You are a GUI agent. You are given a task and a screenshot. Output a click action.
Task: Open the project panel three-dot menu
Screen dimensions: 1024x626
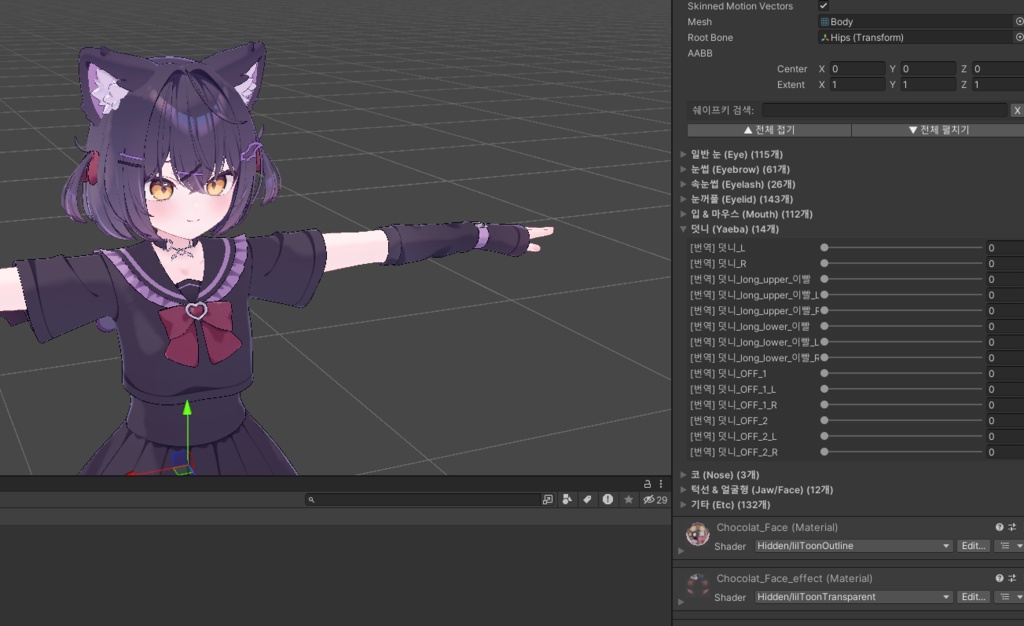pyautogui.click(x=661, y=484)
